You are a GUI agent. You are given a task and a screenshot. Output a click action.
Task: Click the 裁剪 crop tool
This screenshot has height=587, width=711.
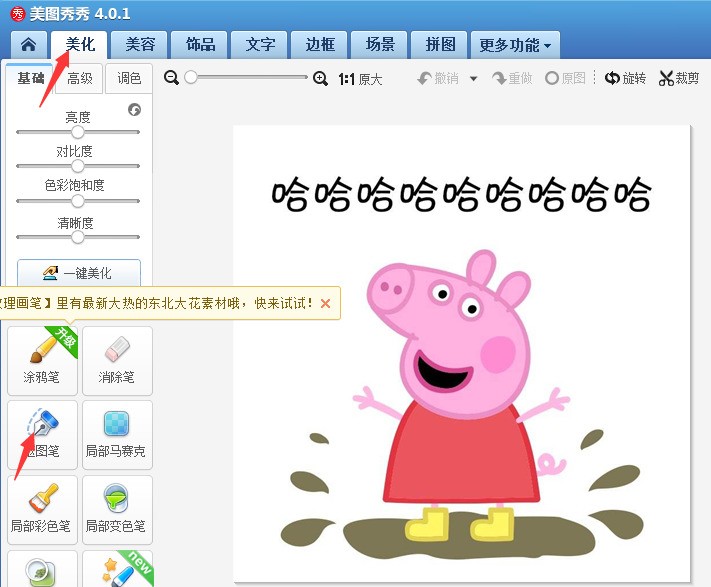coord(679,78)
